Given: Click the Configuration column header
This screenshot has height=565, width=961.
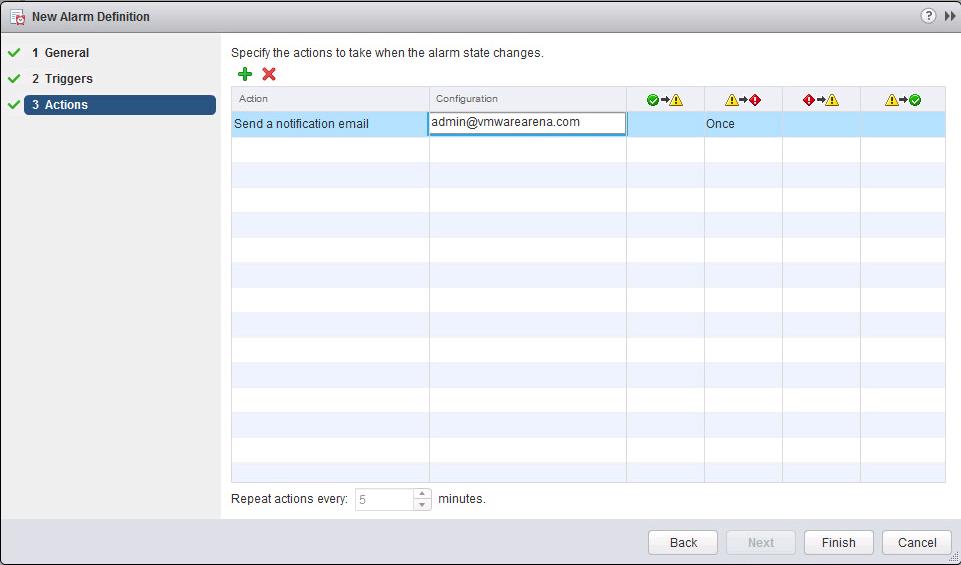Looking at the screenshot, I should coord(527,99).
